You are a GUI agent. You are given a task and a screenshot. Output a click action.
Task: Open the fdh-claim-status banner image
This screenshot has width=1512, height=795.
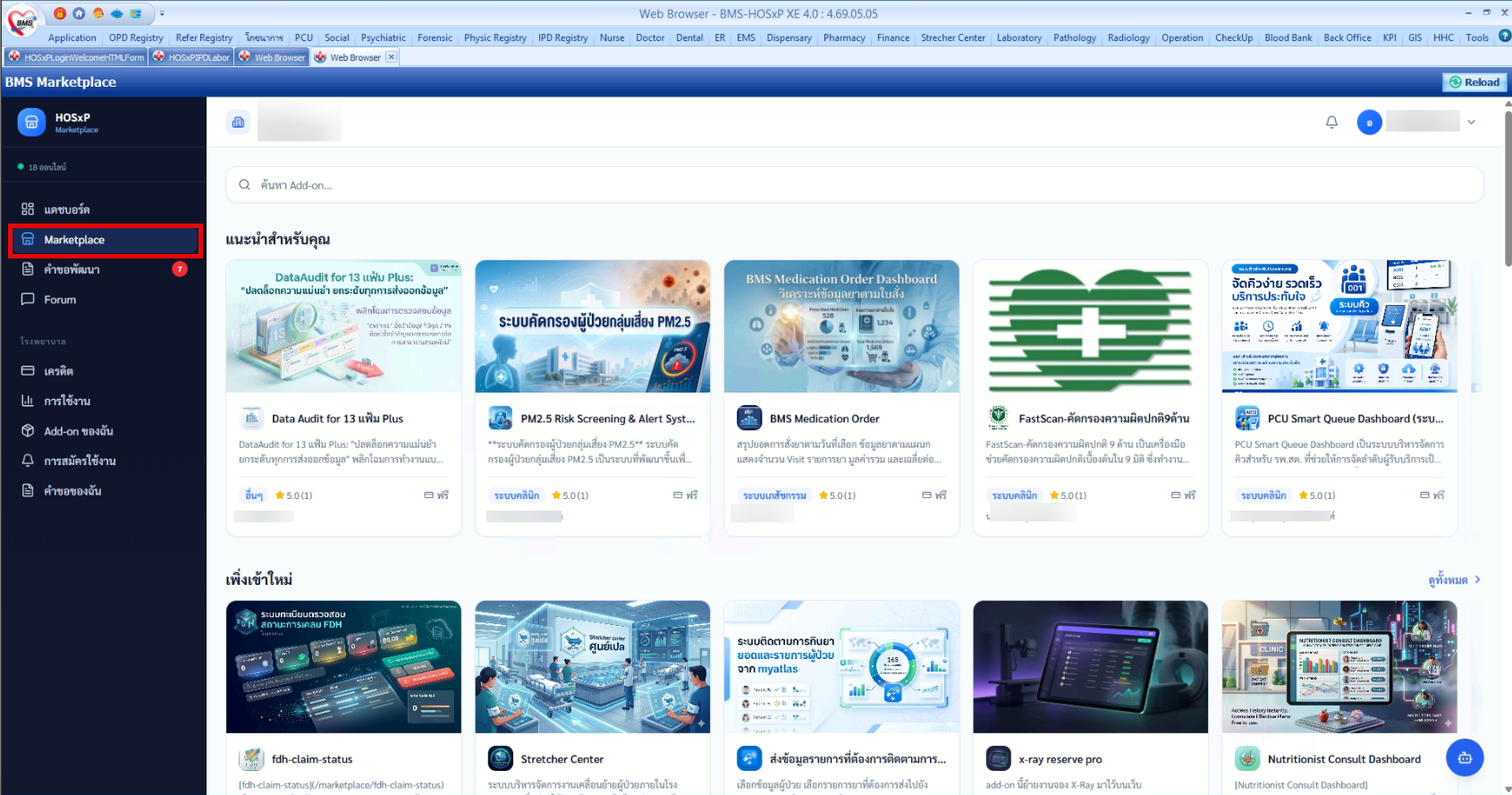tap(343, 667)
